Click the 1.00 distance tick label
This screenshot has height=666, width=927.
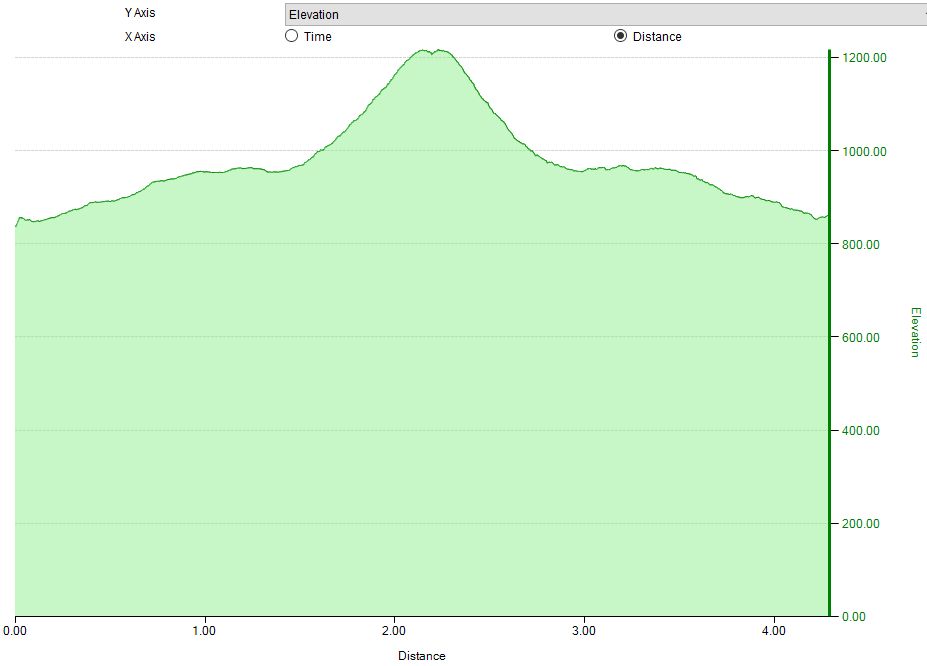(204, 631)
